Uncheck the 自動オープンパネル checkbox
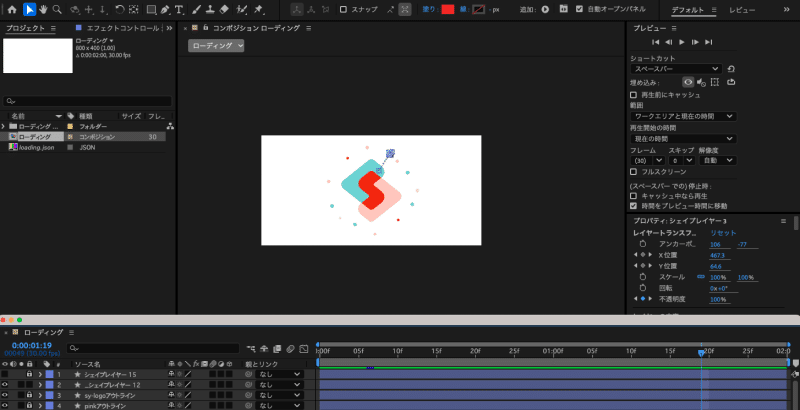 (579, 9)
